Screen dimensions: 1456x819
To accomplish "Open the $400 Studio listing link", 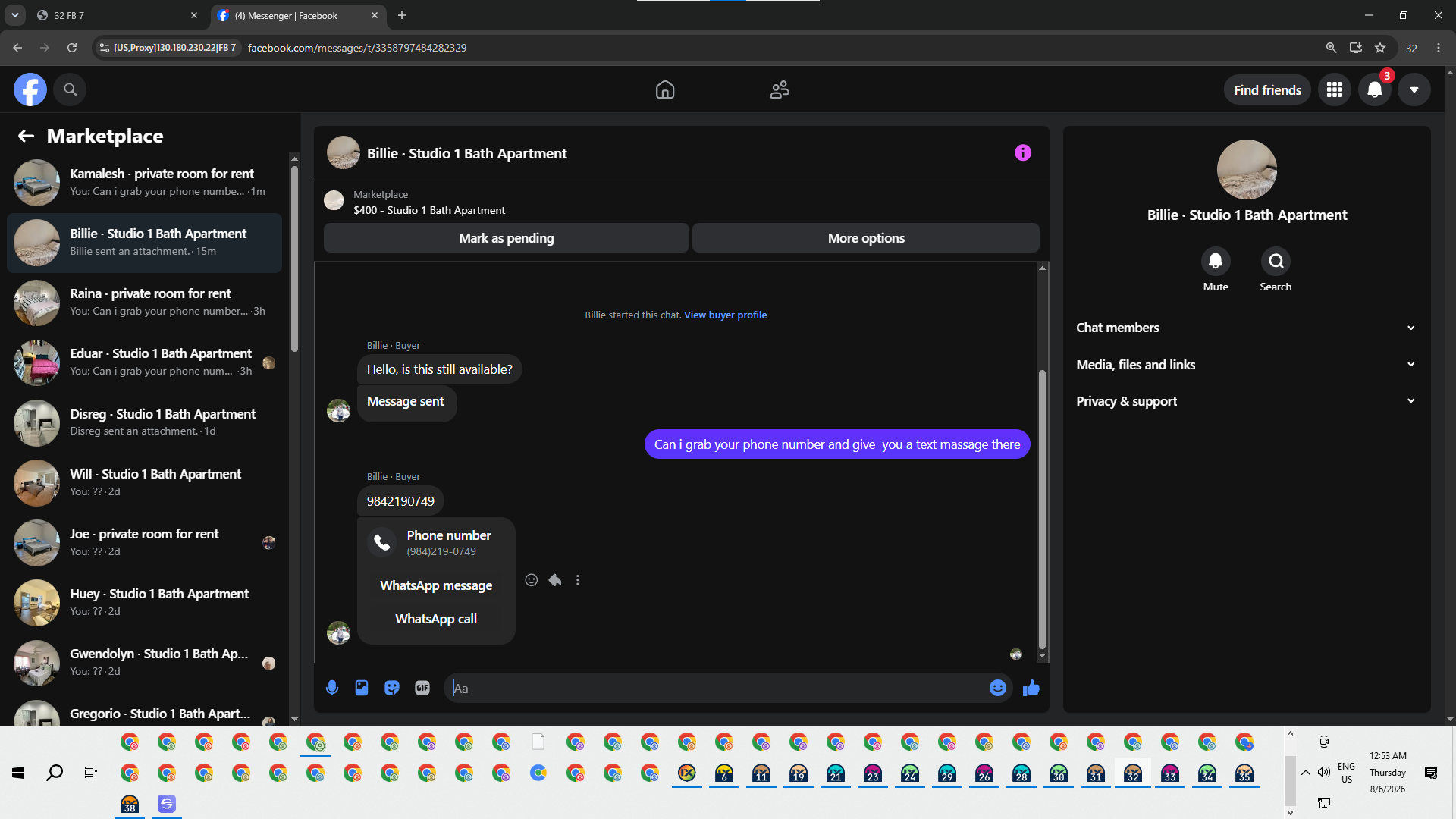I will tap(429, 210).
